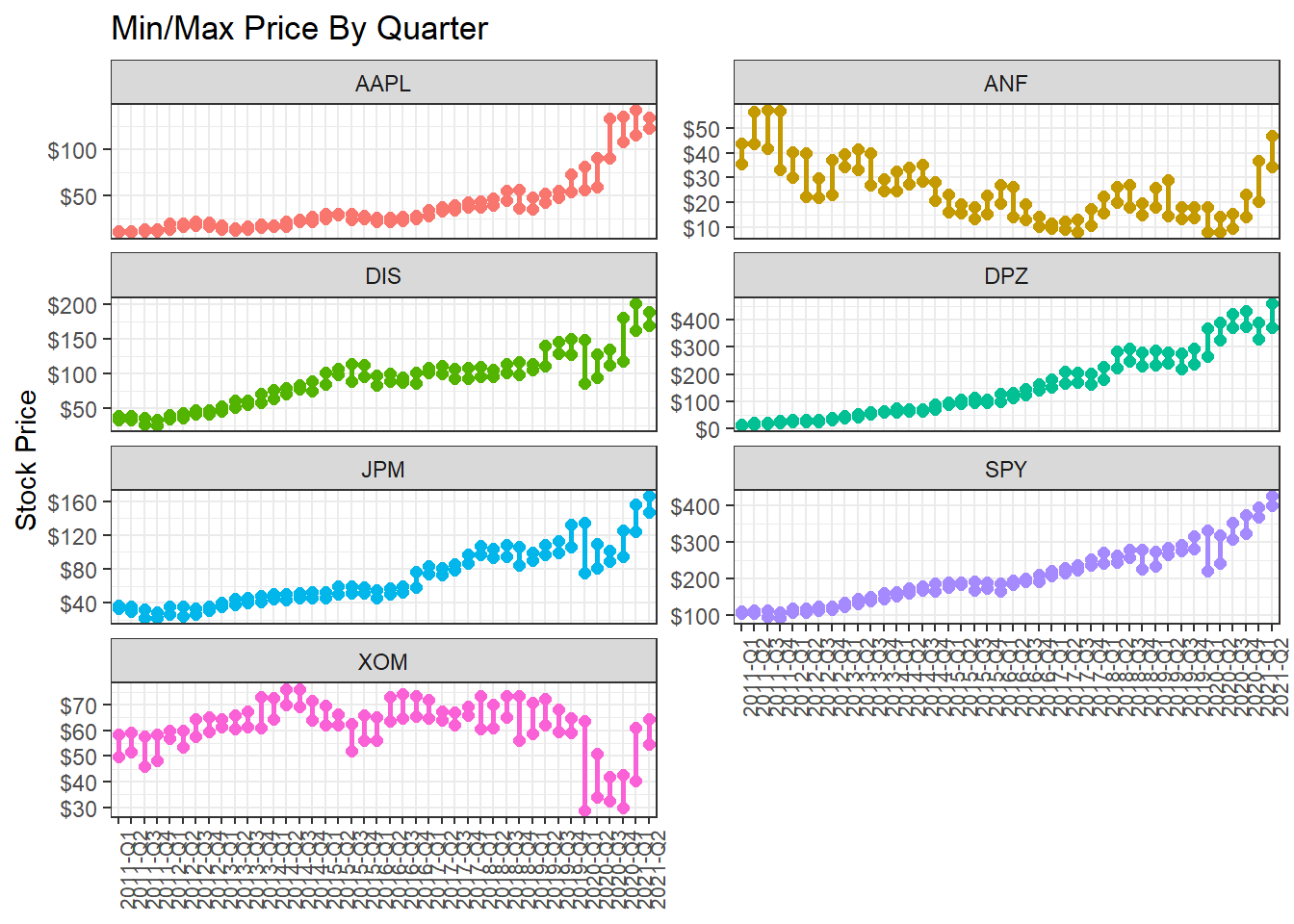Click the ANF panel strip label
Image resolution: width=1294 pixels, height=924 pixels.
tap(1005, 84)
